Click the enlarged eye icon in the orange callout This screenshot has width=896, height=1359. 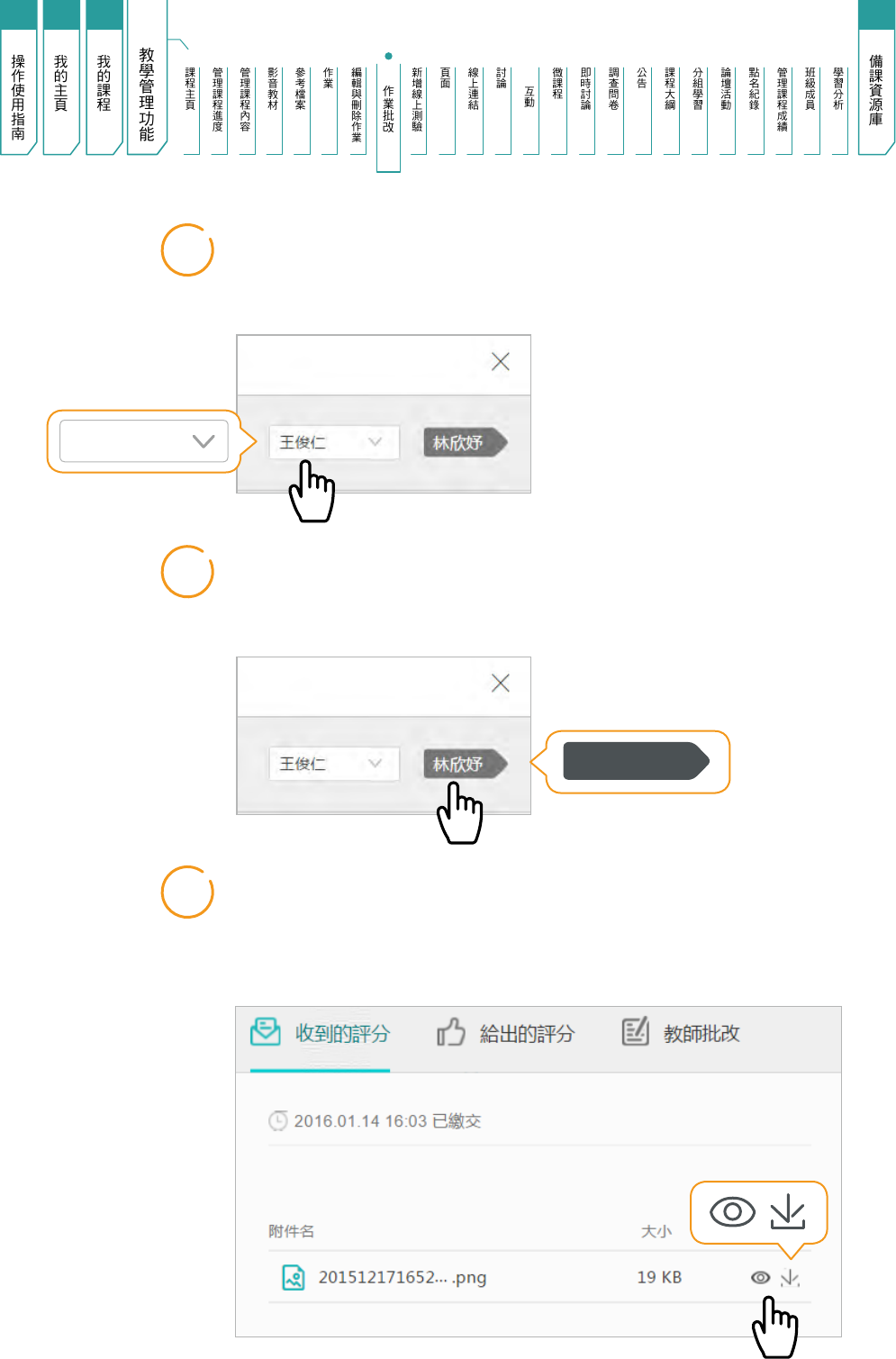(732, 1211)
